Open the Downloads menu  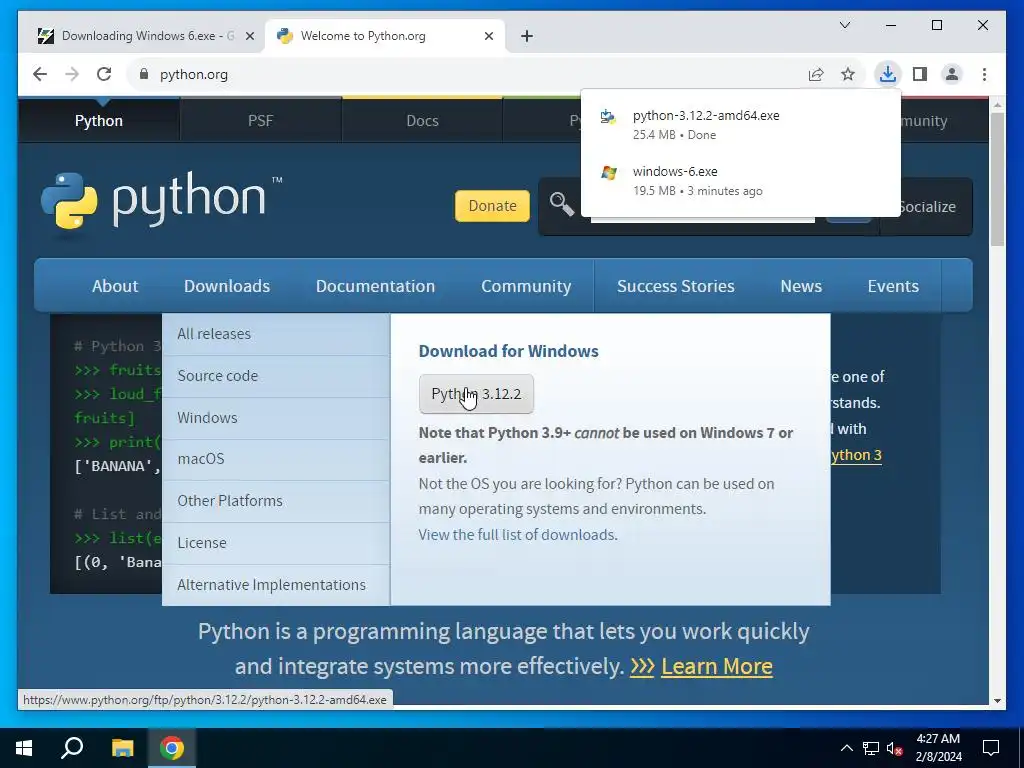pos(227,286)
